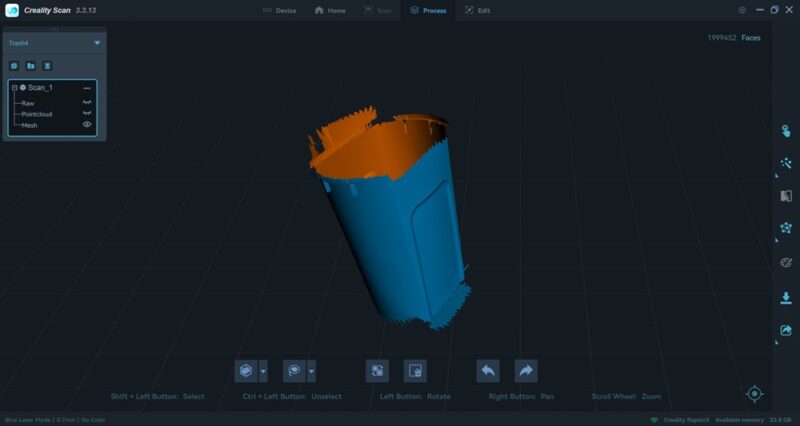Click the faces count readout
The height and width of the screenshot is (426, 800).
pos(734,38)
